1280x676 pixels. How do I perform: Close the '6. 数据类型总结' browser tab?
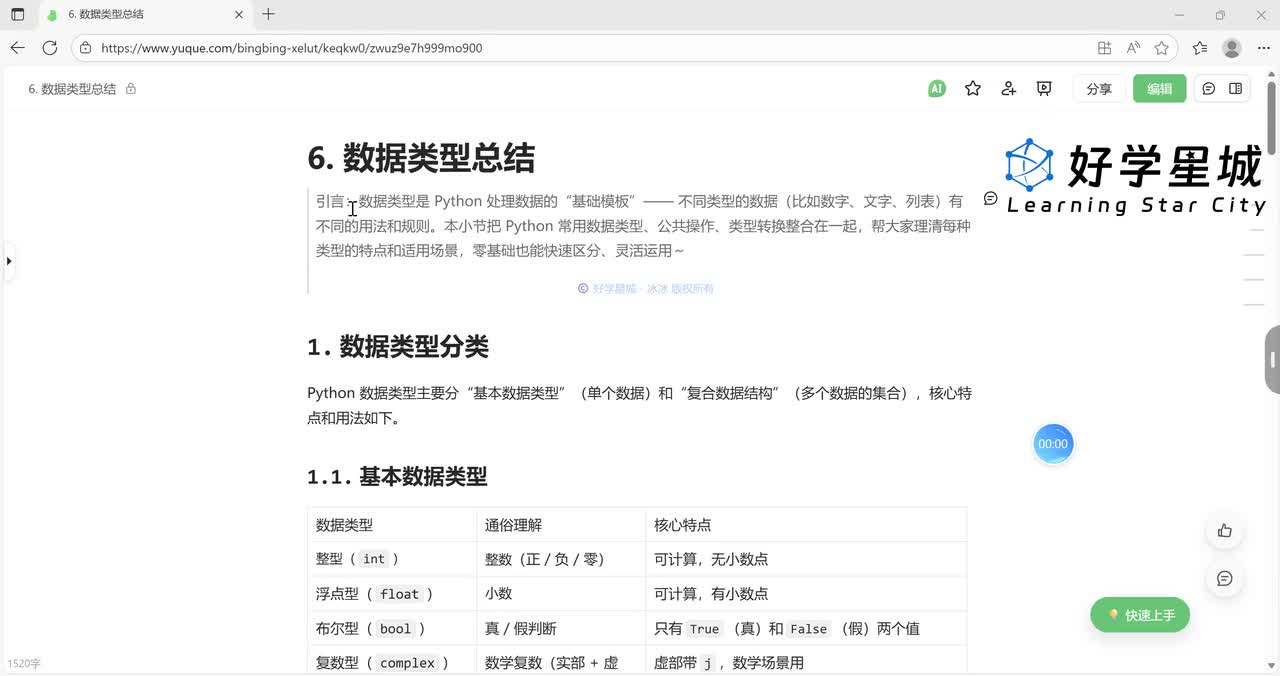238,14
